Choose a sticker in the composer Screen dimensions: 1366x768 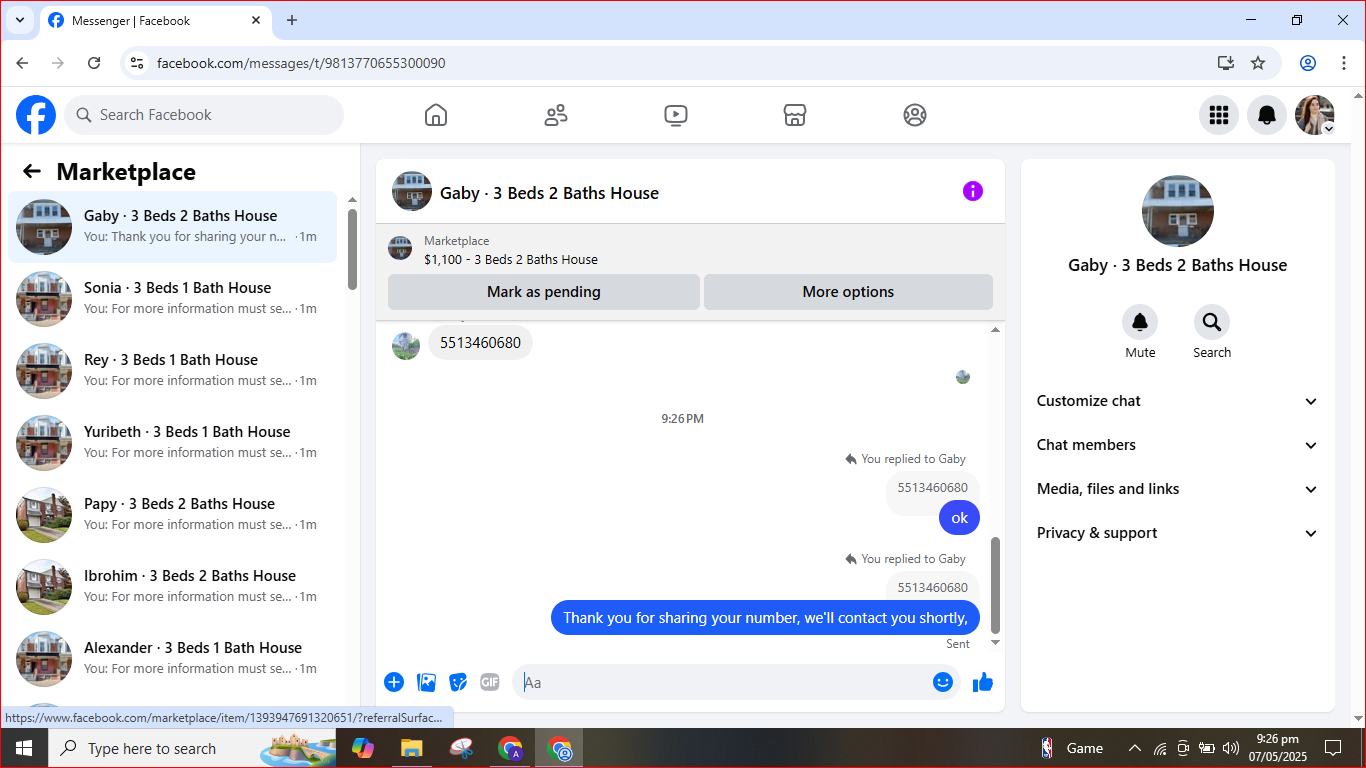pos(458,682)
